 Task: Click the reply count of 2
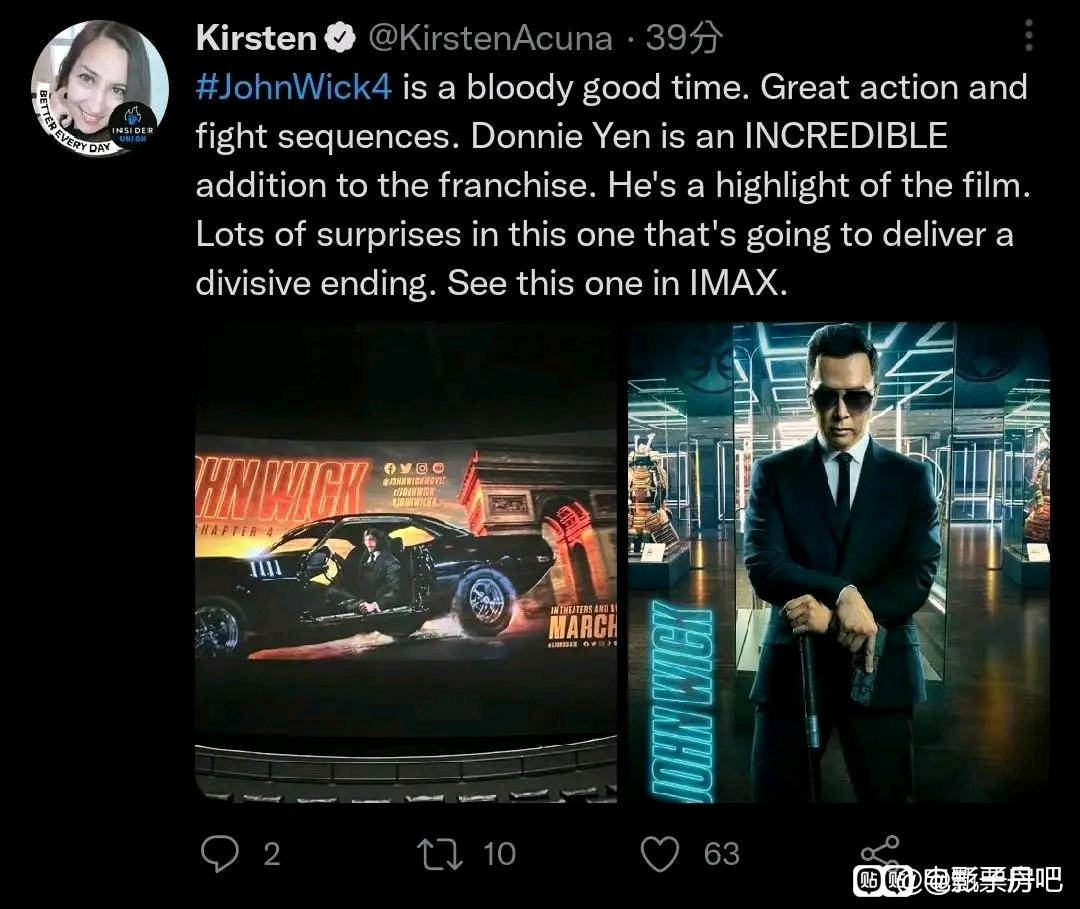click(x=272, y=854)
